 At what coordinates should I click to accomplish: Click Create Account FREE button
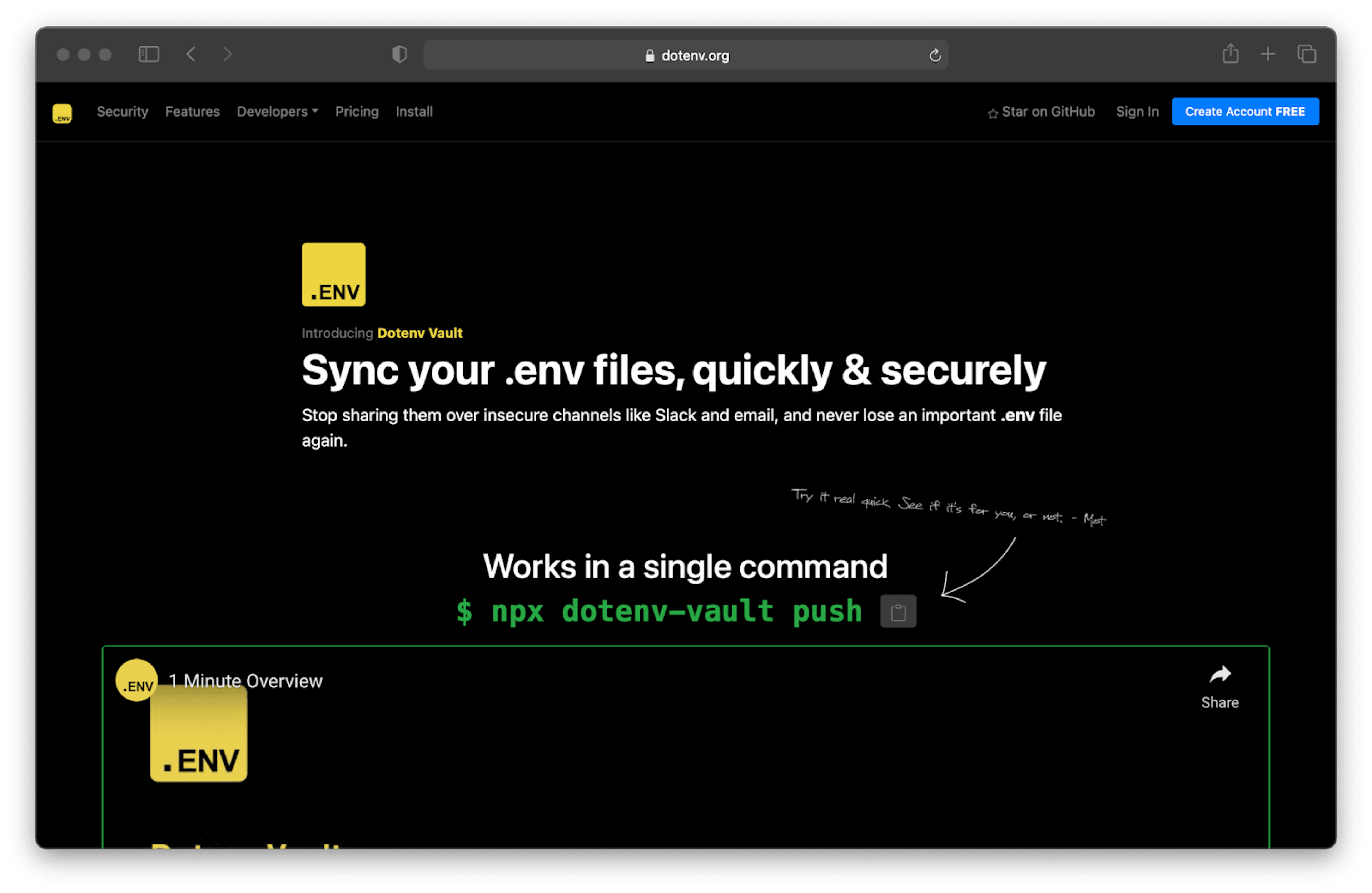1245,111
